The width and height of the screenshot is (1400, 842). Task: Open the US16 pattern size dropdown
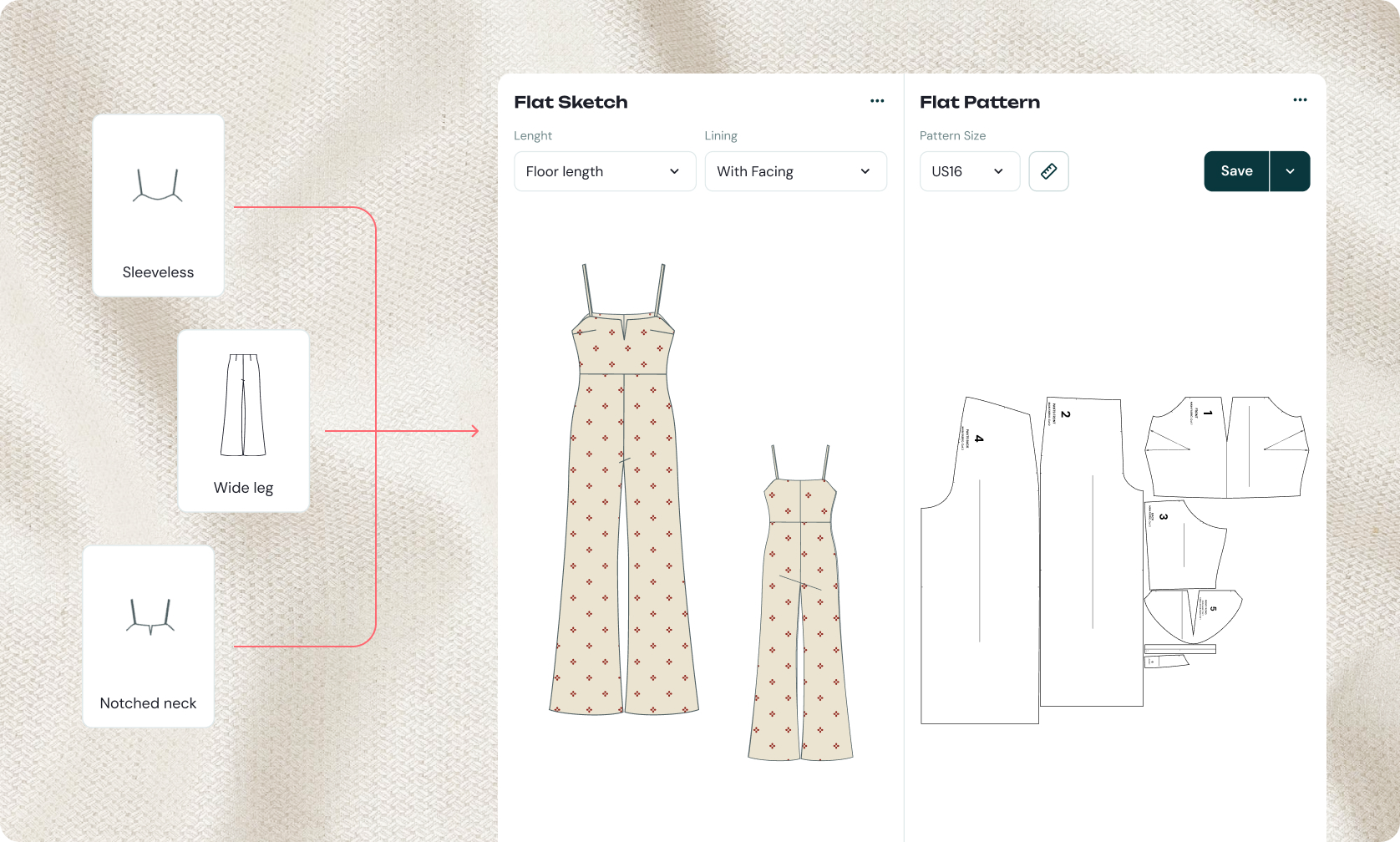point(969,171)
